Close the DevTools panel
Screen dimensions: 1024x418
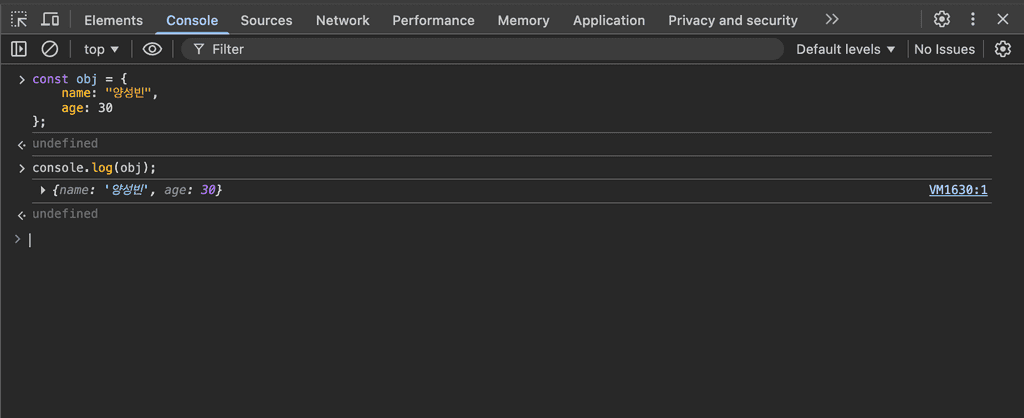[x=1003, y=20]
